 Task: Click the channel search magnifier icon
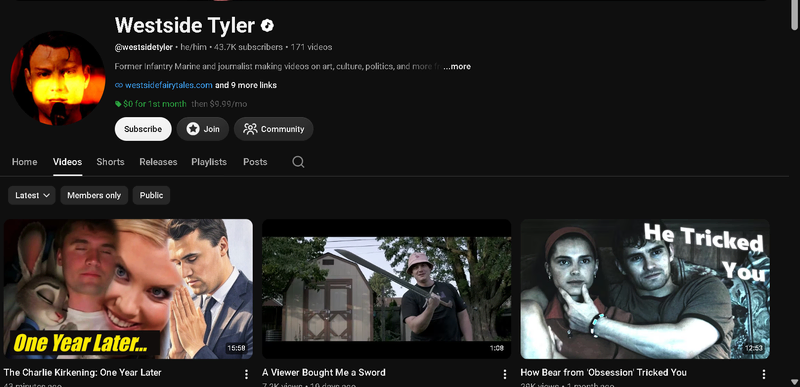point(298,162)
